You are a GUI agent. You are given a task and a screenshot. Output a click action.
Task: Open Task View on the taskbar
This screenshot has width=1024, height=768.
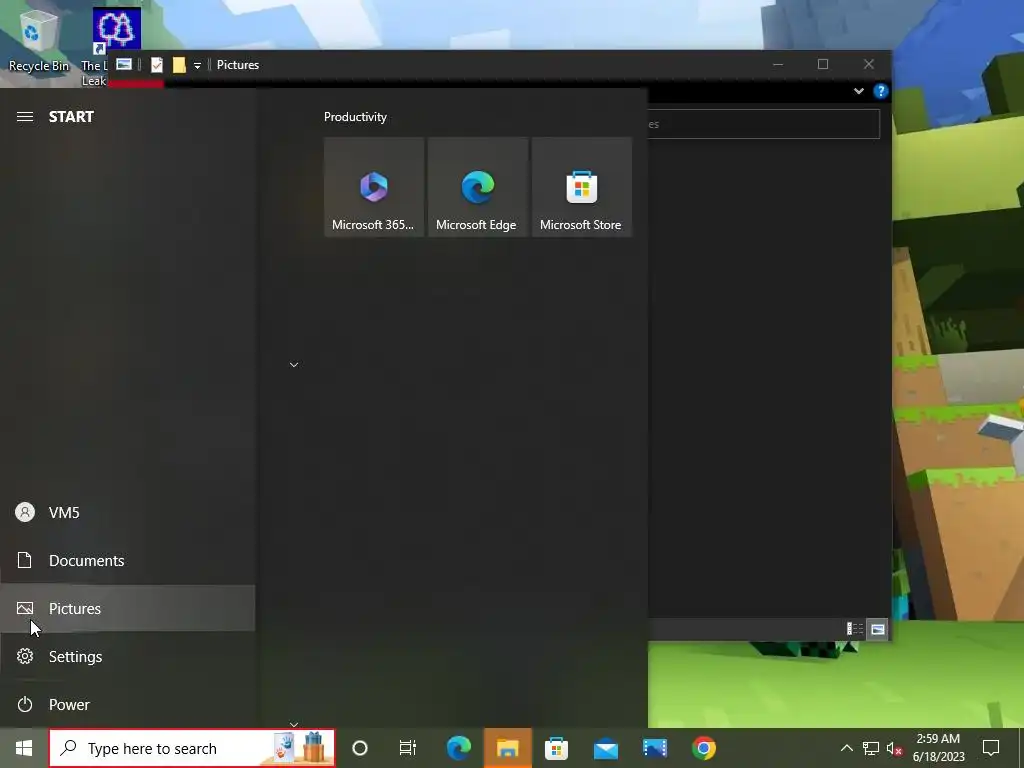click(408, 748)
